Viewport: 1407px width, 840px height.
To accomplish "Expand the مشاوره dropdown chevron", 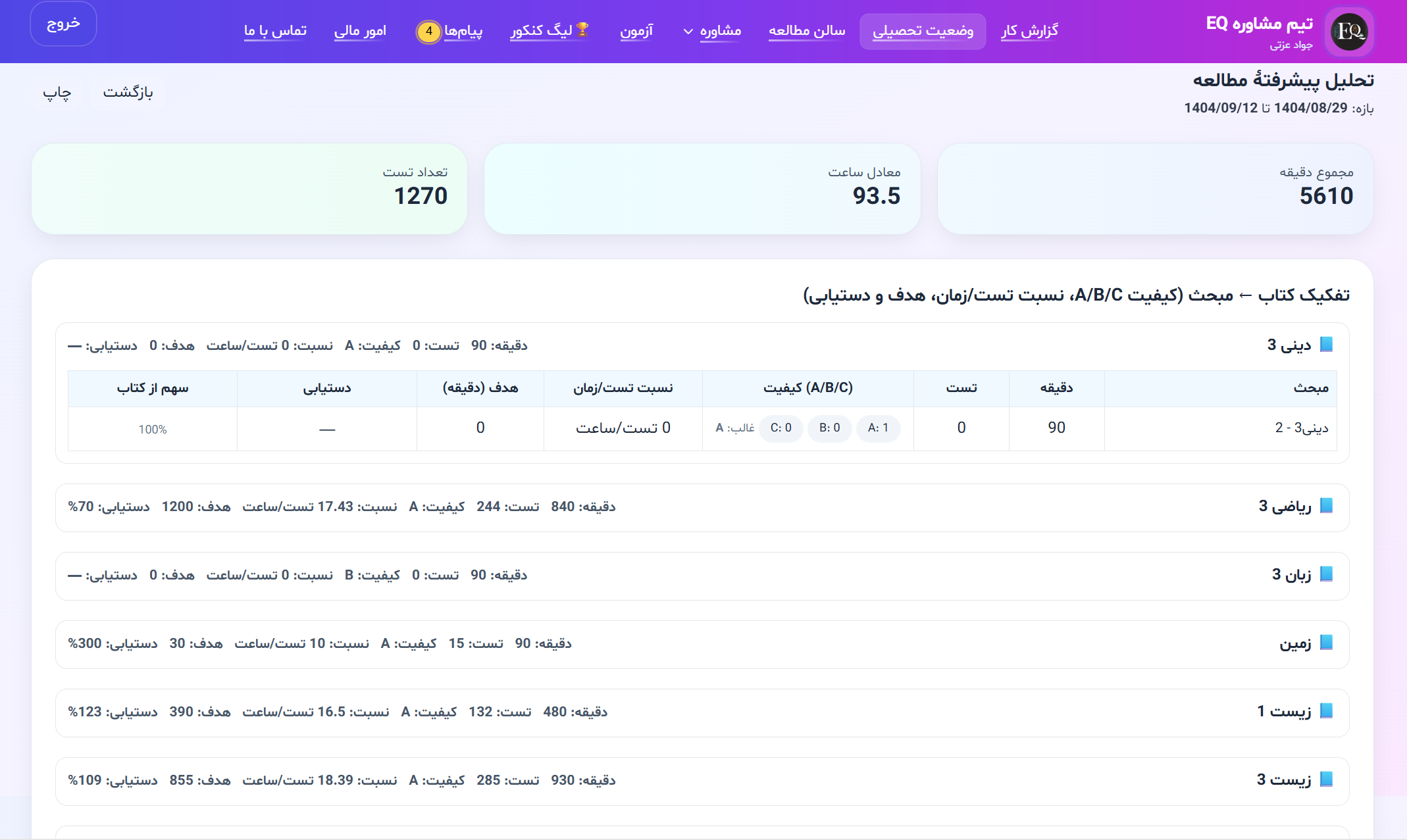I will 687,31.
